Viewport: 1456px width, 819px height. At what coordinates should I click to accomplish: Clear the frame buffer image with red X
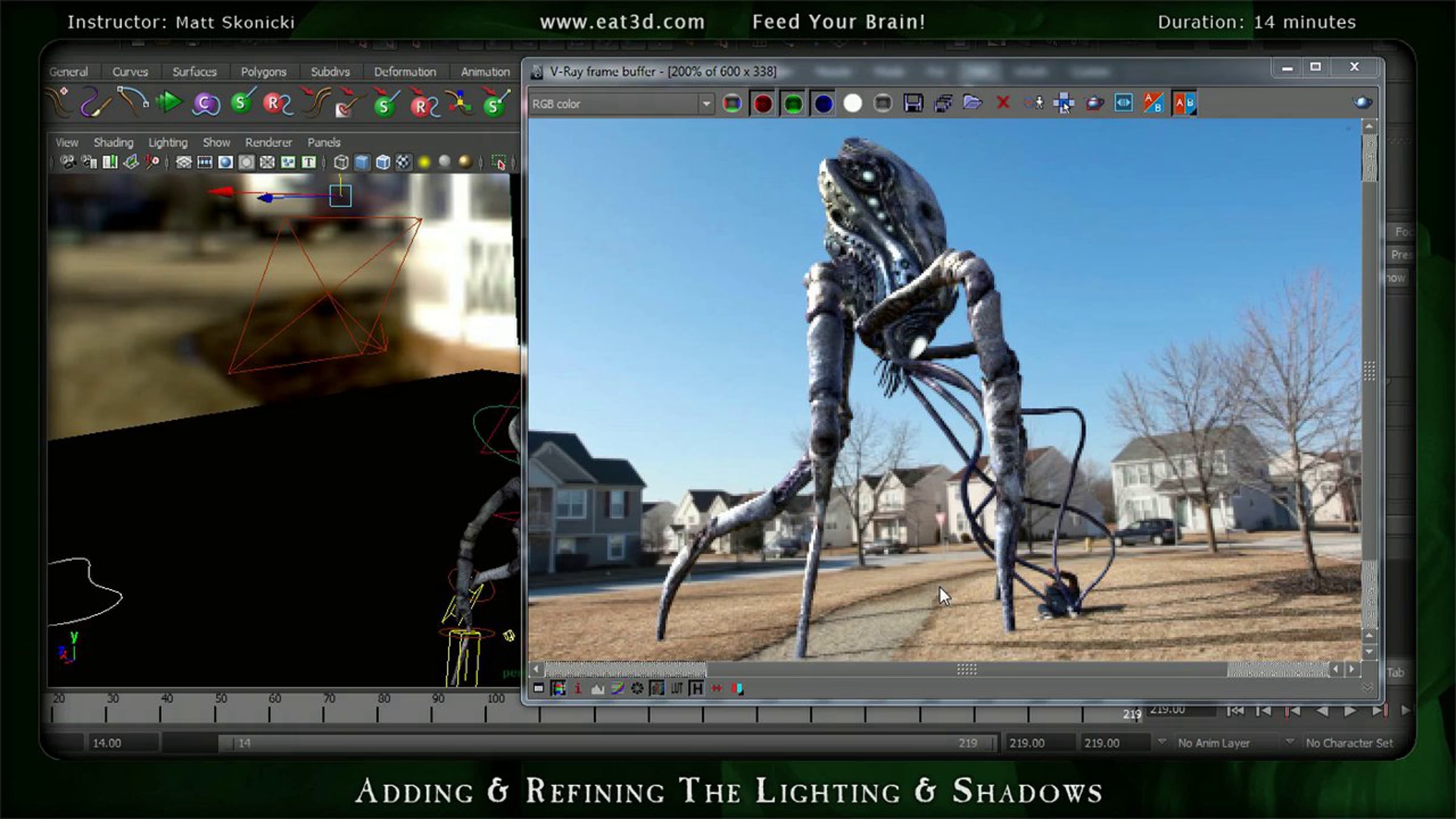tap(1003, 103)
